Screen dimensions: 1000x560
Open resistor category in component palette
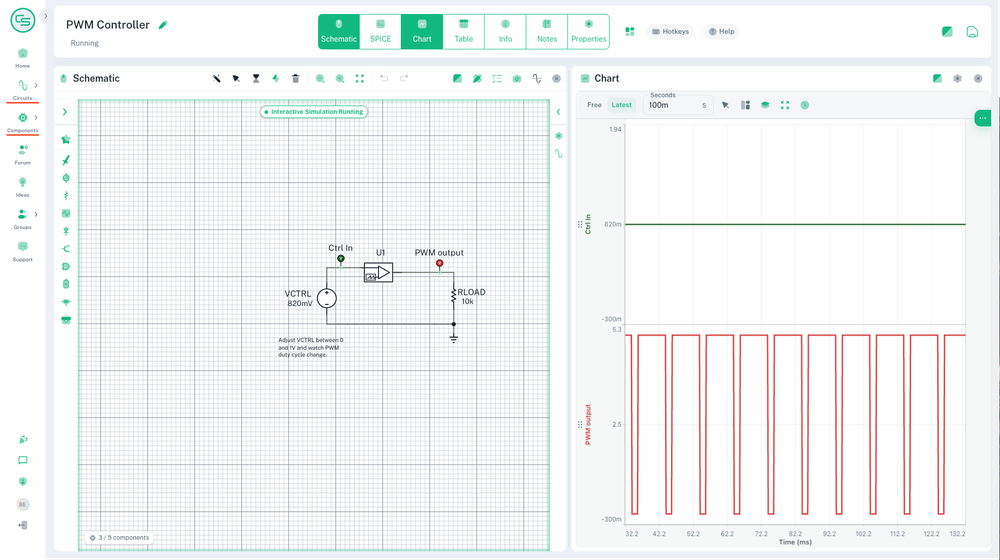tap(66, 196)
